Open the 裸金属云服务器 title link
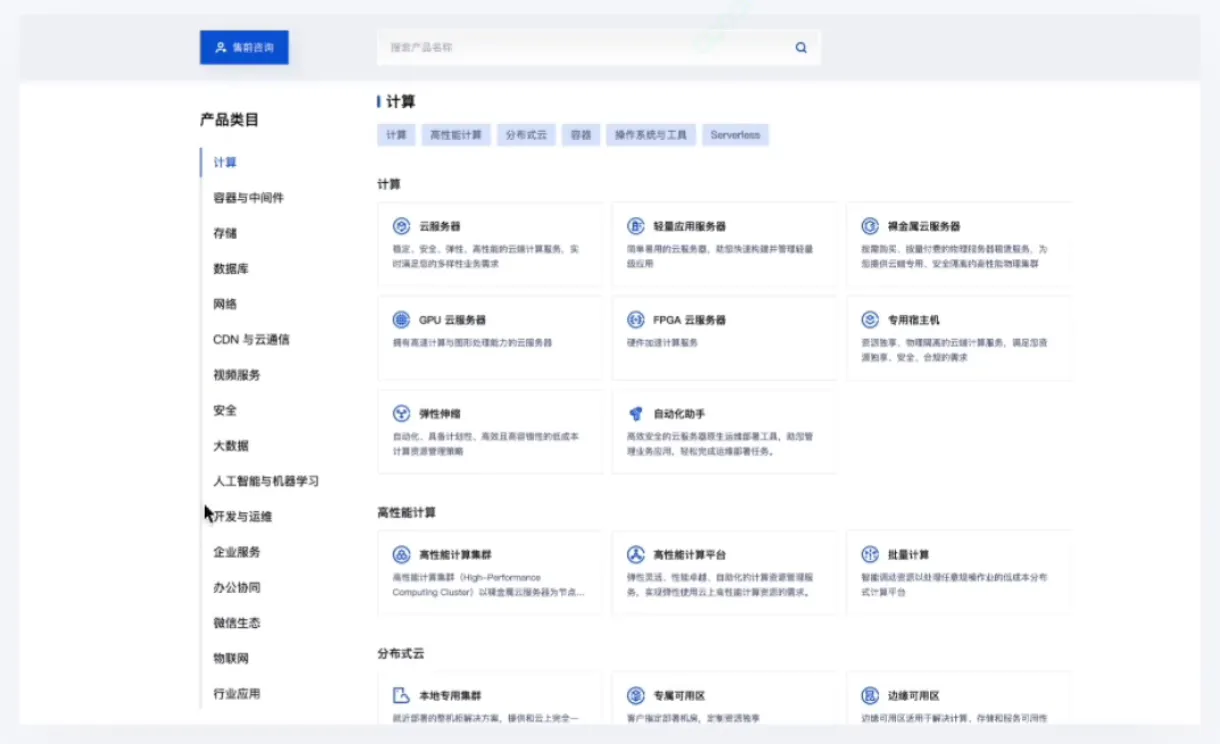1220x744 pixels. pos(924,227)
